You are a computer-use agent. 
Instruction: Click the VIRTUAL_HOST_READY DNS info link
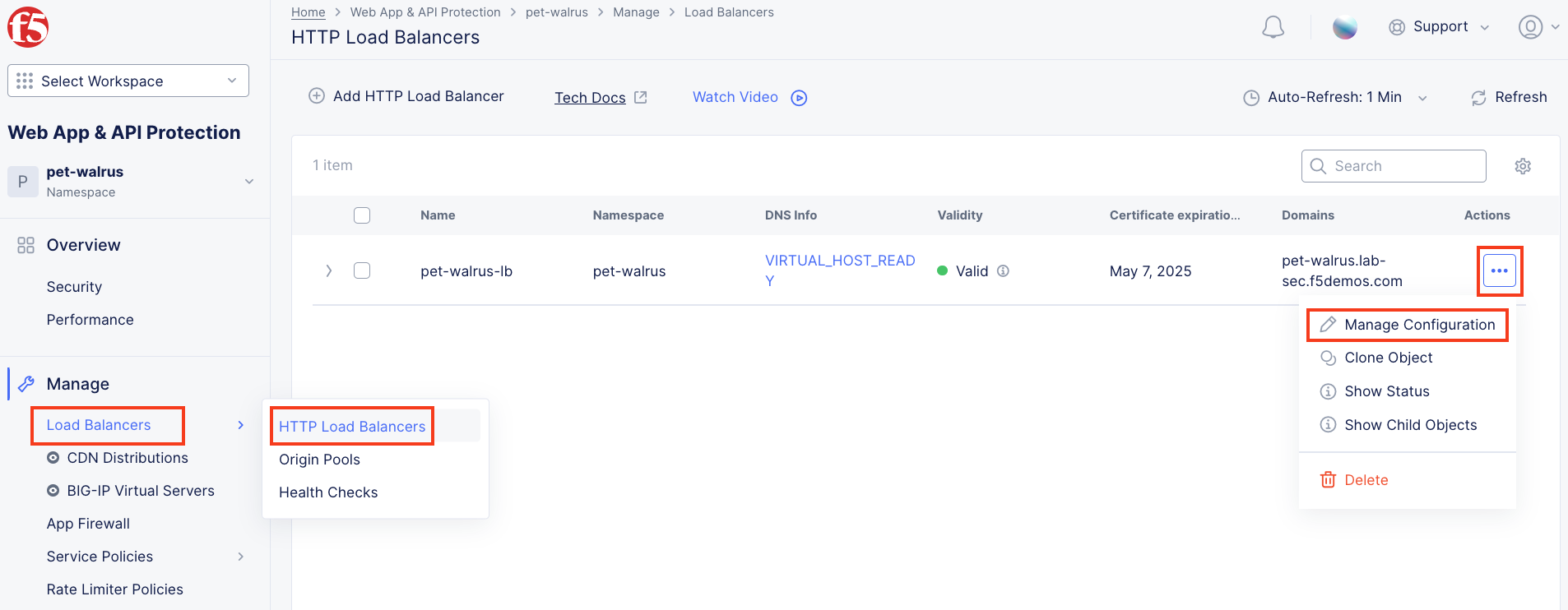pos(840,270)
